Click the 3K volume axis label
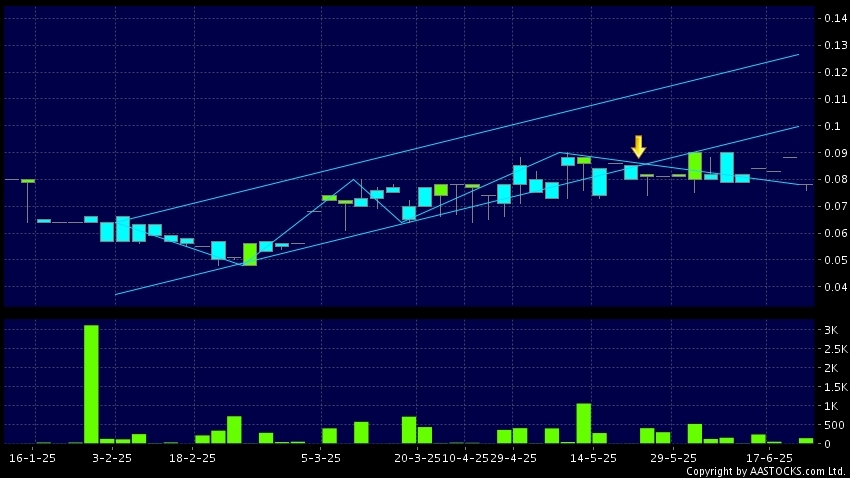Viewport: 850px width, 478px height. [831, 330]
